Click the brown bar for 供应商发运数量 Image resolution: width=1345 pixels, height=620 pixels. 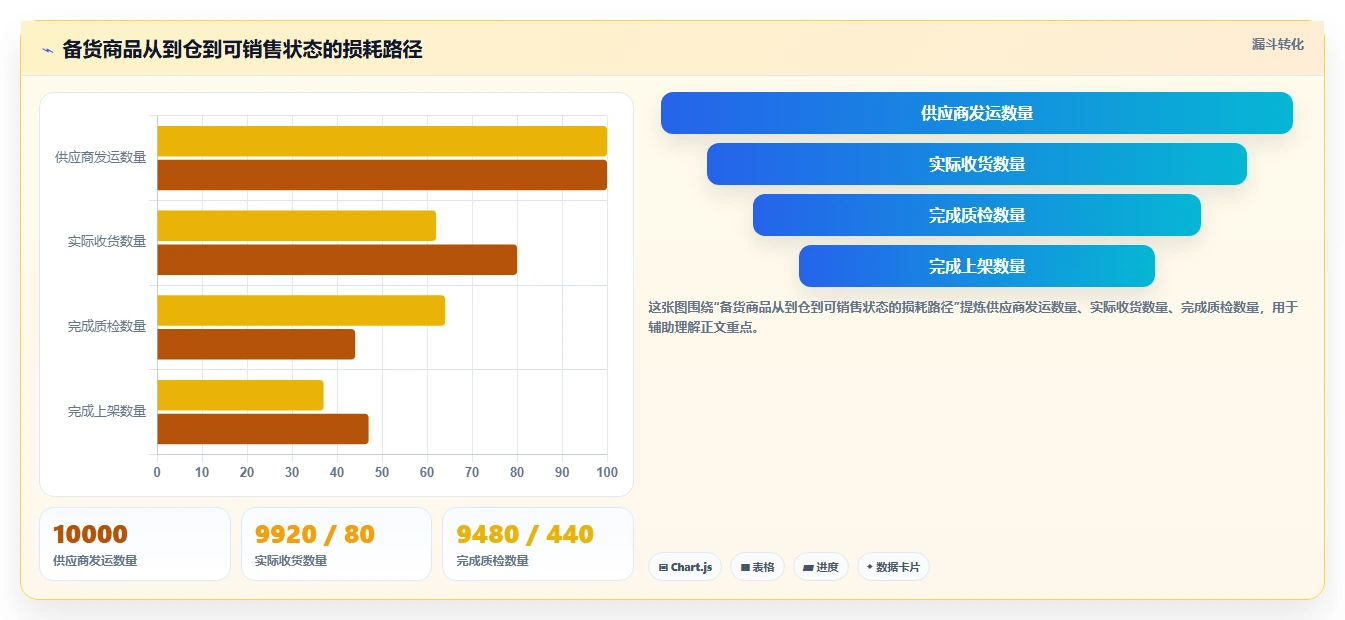point(382,175)
